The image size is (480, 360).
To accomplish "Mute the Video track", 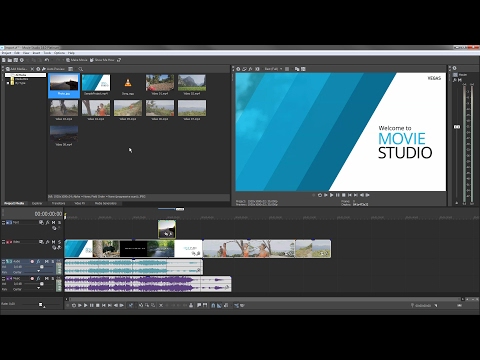I will point(53,242).
